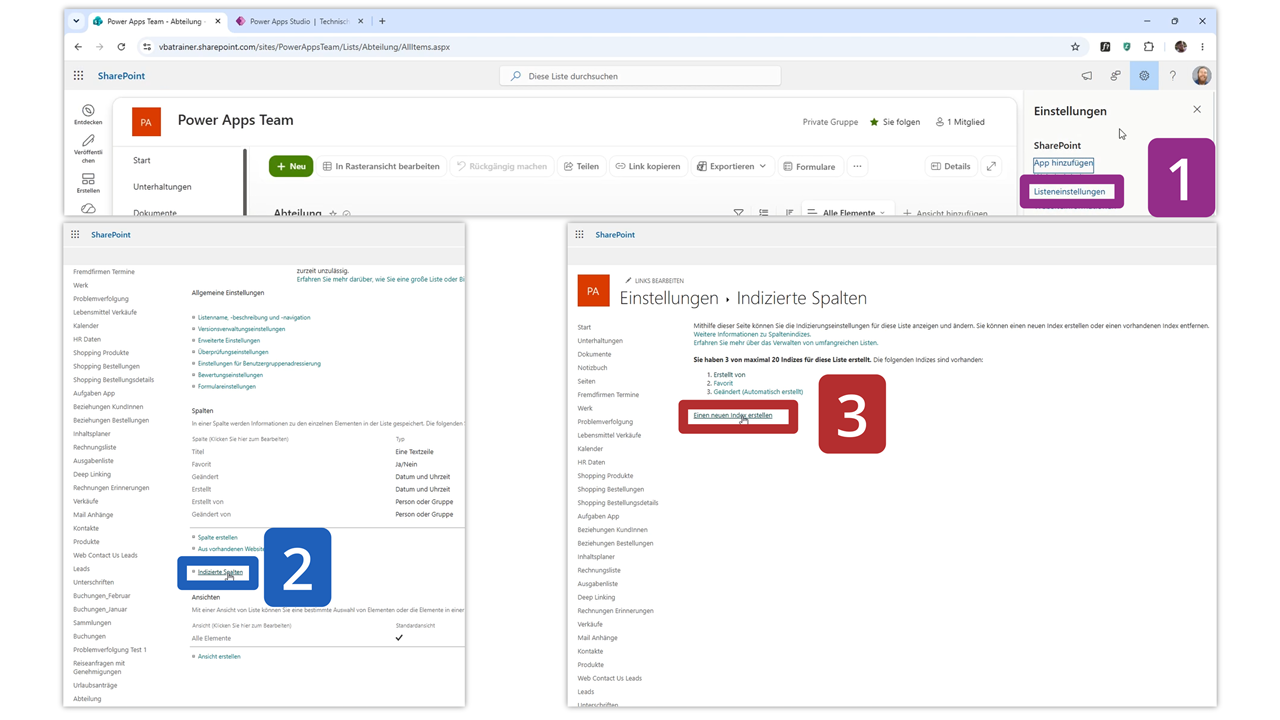The image size is (1280, 720).
Task: Open the help question mark icon
Action: coord(1173,76)
